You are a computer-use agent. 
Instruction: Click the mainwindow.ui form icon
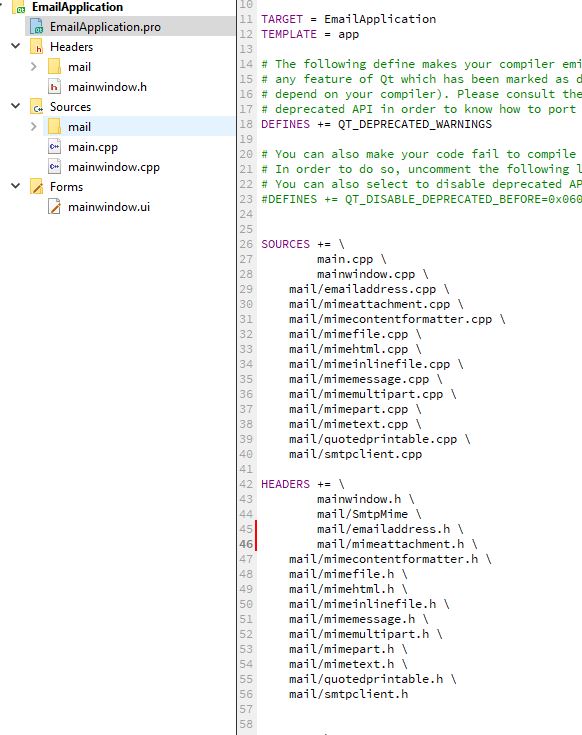[54, 207]
